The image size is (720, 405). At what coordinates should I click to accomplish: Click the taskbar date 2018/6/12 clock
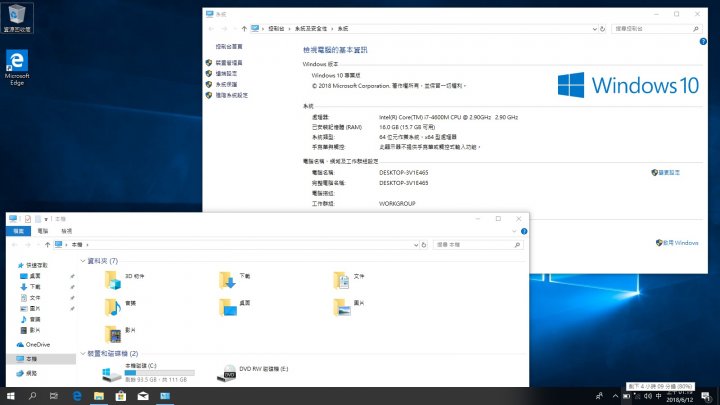tap(680, 399)
